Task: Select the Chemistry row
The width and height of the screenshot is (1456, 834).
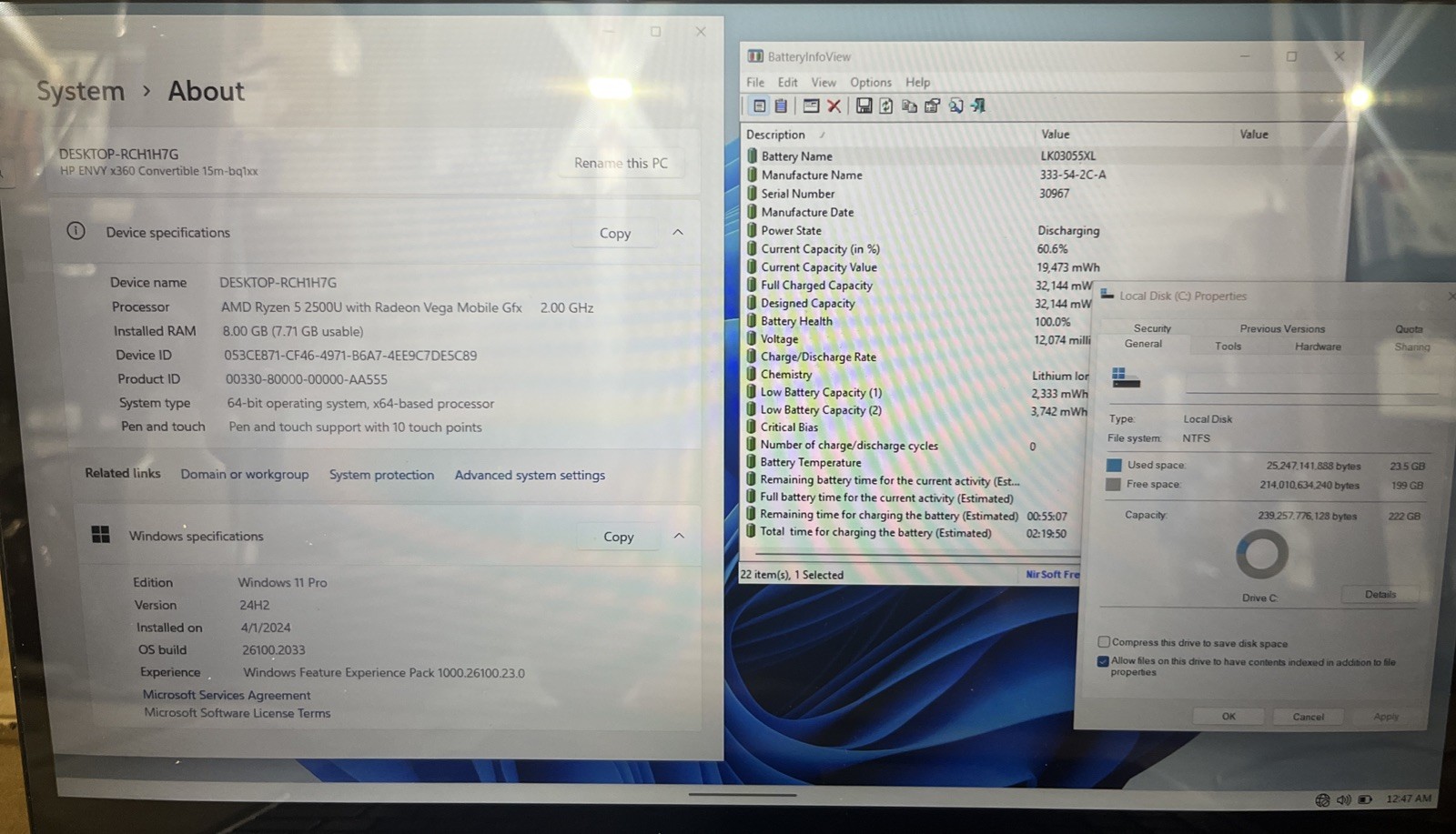Action: (x=917, y=374)
